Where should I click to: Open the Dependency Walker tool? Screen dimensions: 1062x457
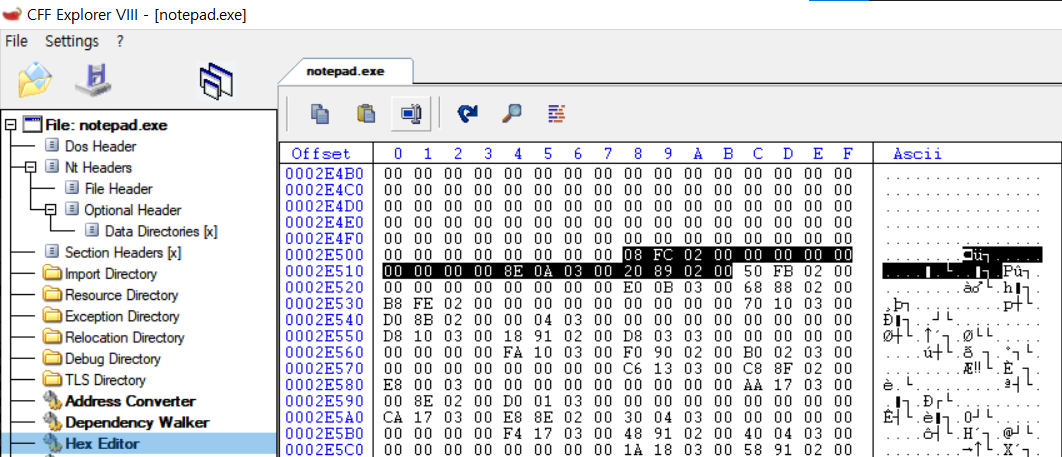click(137, 422)
